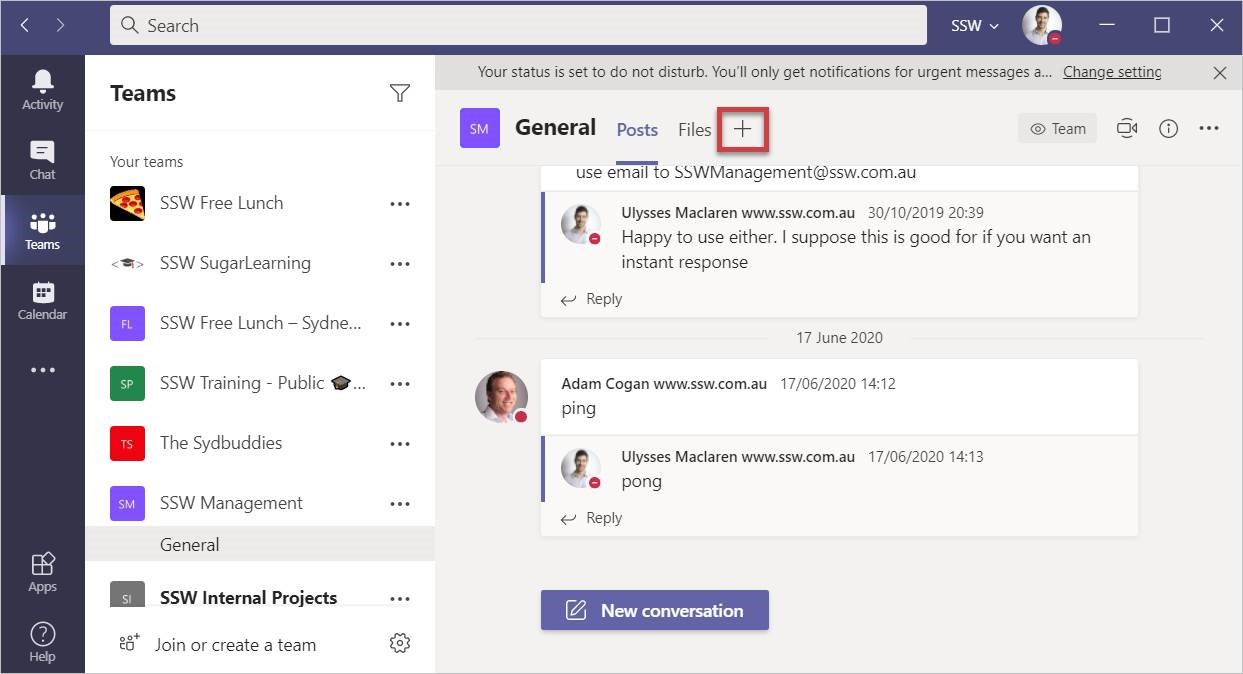Click the Help icon
Viewport: 1243px width, 674px height.
coord(42,642)
